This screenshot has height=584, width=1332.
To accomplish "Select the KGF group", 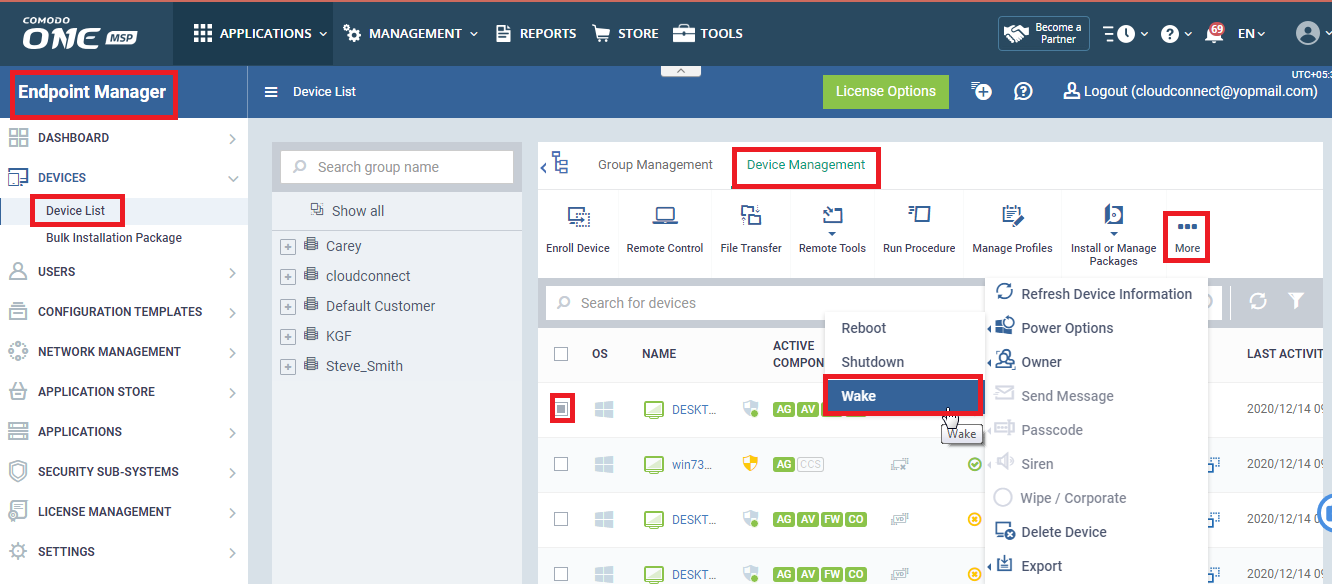I will 339,336.
